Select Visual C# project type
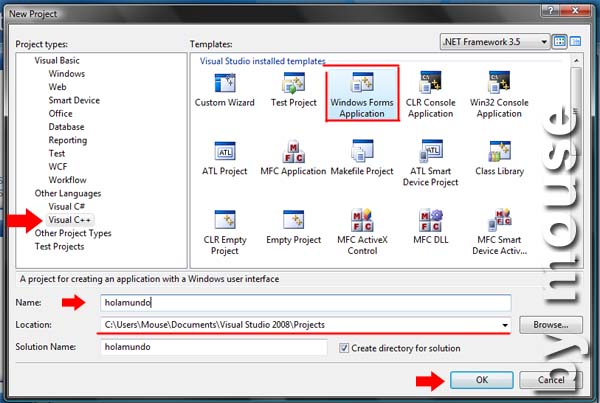 click(x=67, y=206)
